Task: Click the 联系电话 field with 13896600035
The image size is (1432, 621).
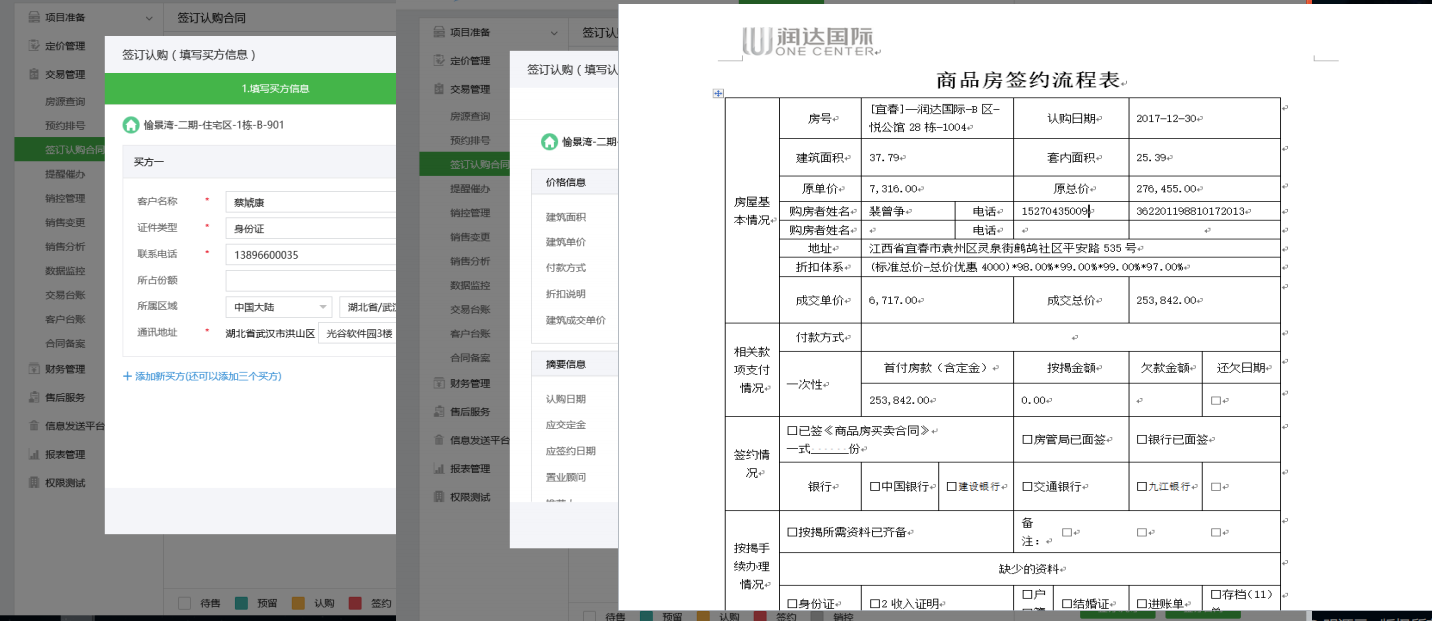Action: 311,255
